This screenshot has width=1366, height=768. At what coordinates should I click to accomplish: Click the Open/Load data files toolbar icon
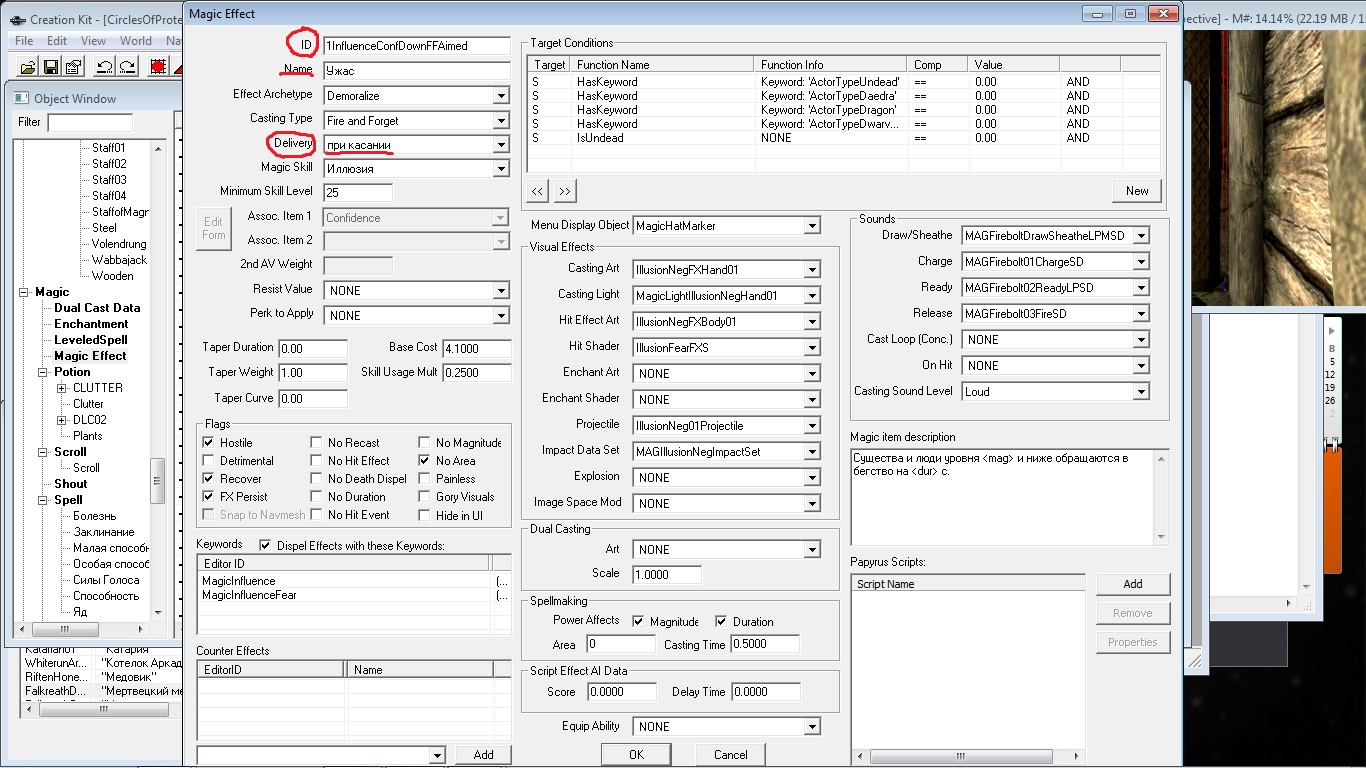27,68
